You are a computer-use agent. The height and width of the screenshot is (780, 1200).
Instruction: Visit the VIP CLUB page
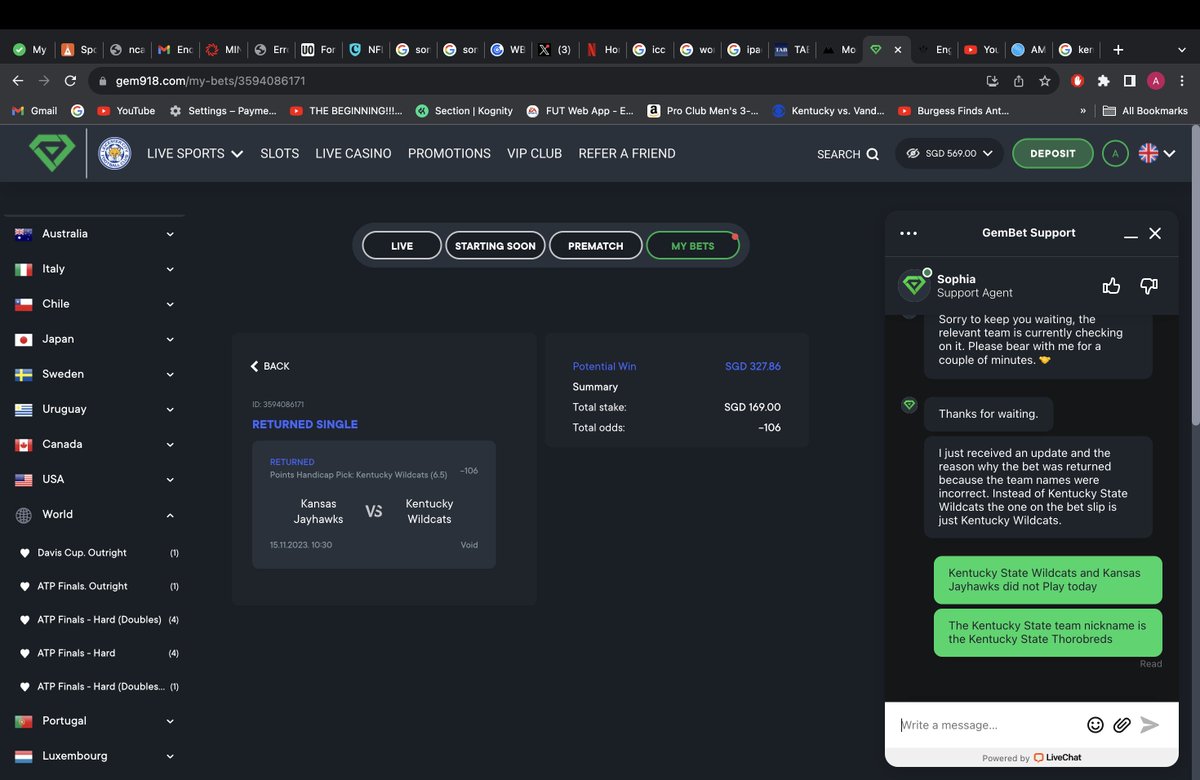534,154
